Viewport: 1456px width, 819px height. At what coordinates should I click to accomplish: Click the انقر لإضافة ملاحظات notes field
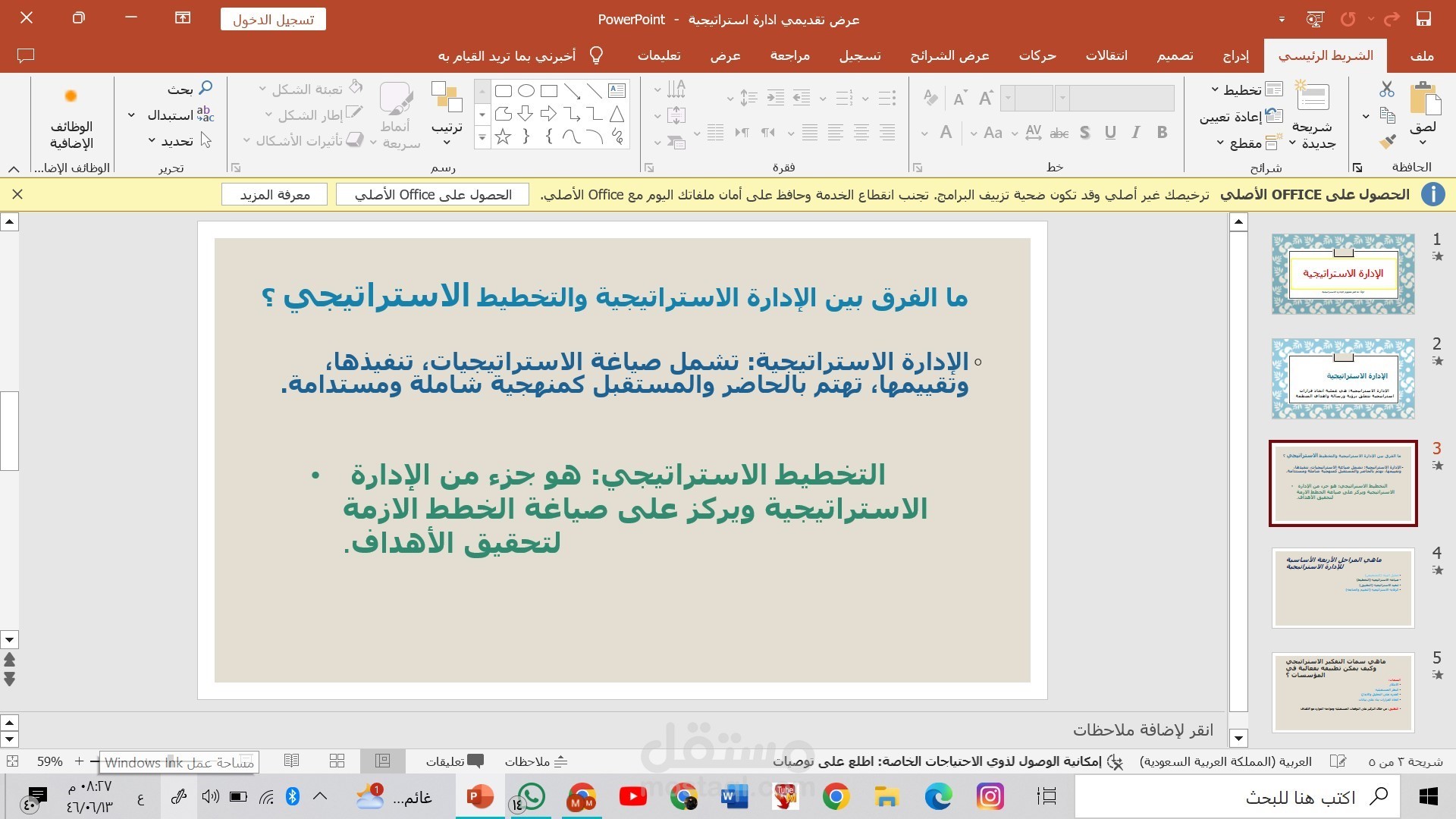pyautogui.click(x=1143, y=730)
